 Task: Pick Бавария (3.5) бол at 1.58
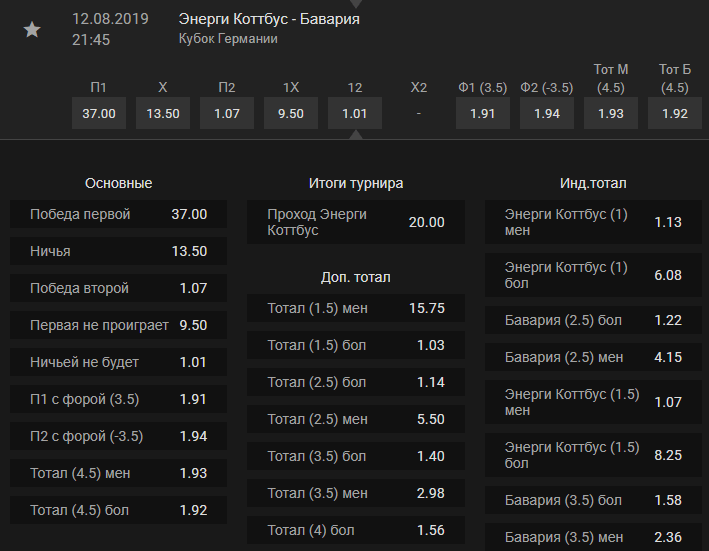[x=593, y=500]
